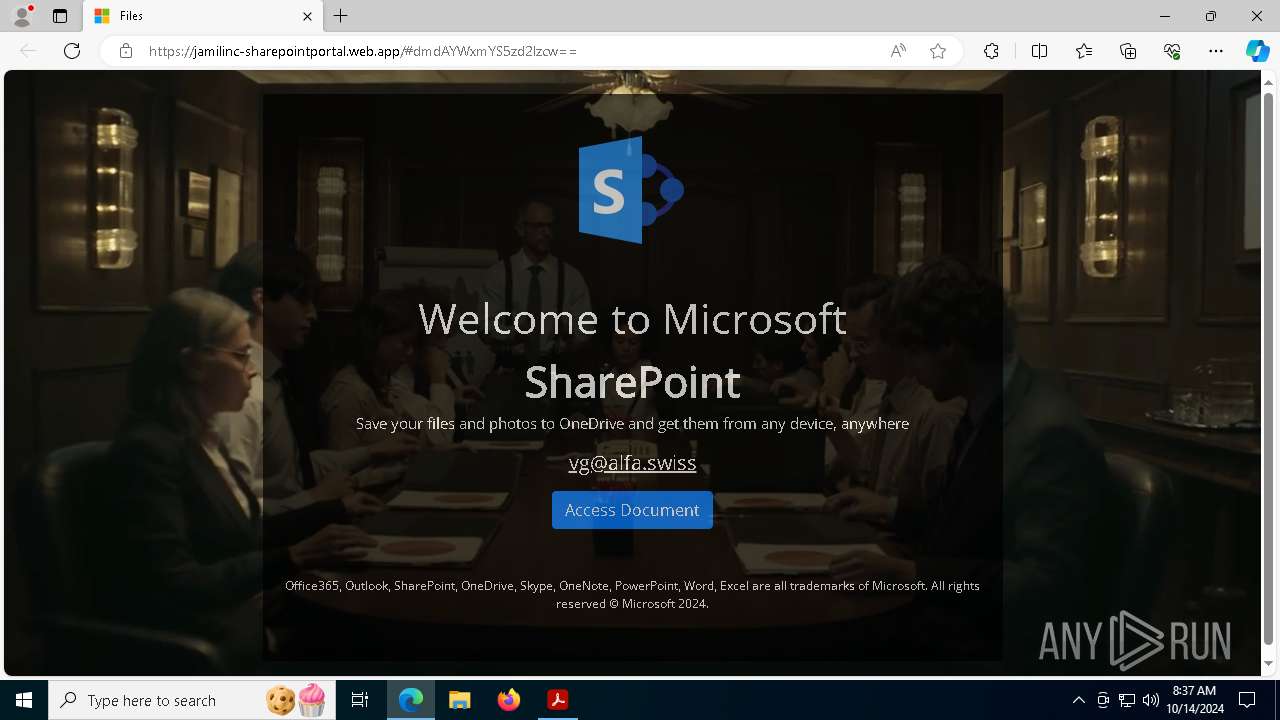Open notification center icon

tap(1247, 700)
